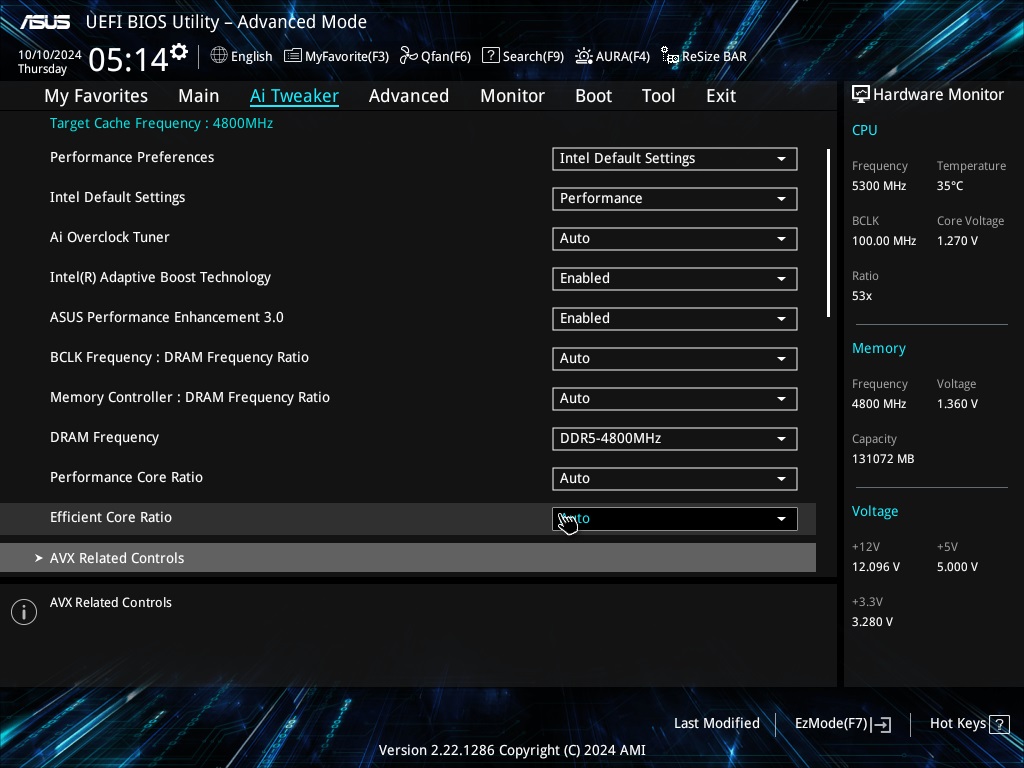Click Memory Frequency 4800 MHz value
This screenshot has height=768, width=1024.
[x=878, y=404]
